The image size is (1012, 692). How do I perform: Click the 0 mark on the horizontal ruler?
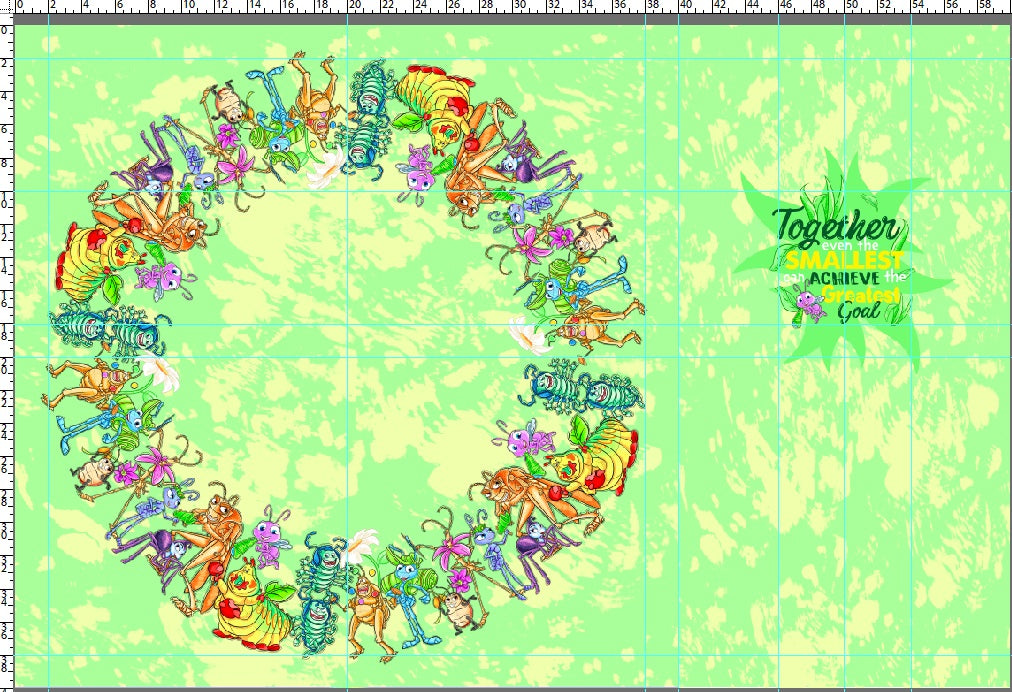coord(20,8)
